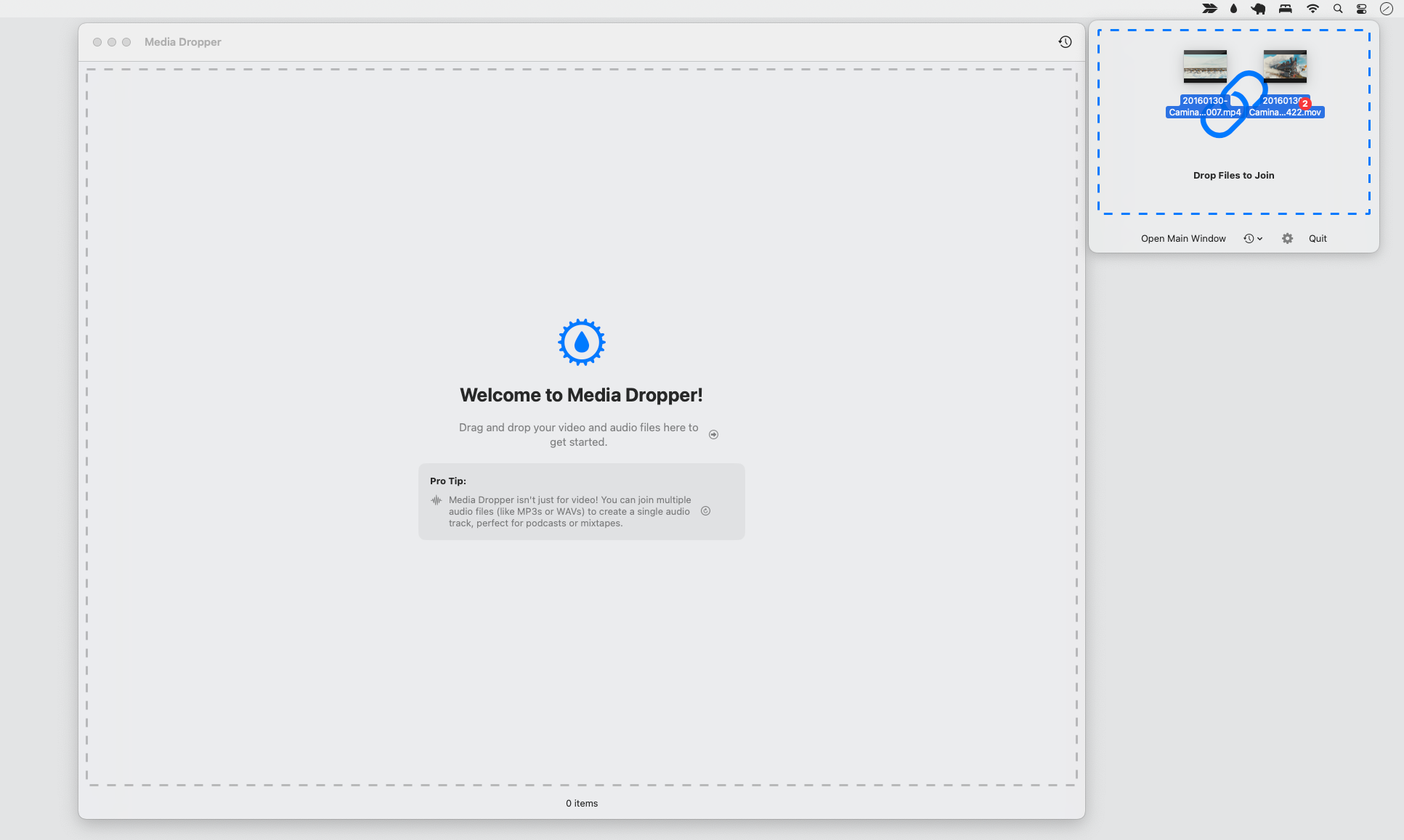Viewport: 1404px width, 840px height.
Task: Open history in Media Dropper title bar
Action: coord(1065,42)
